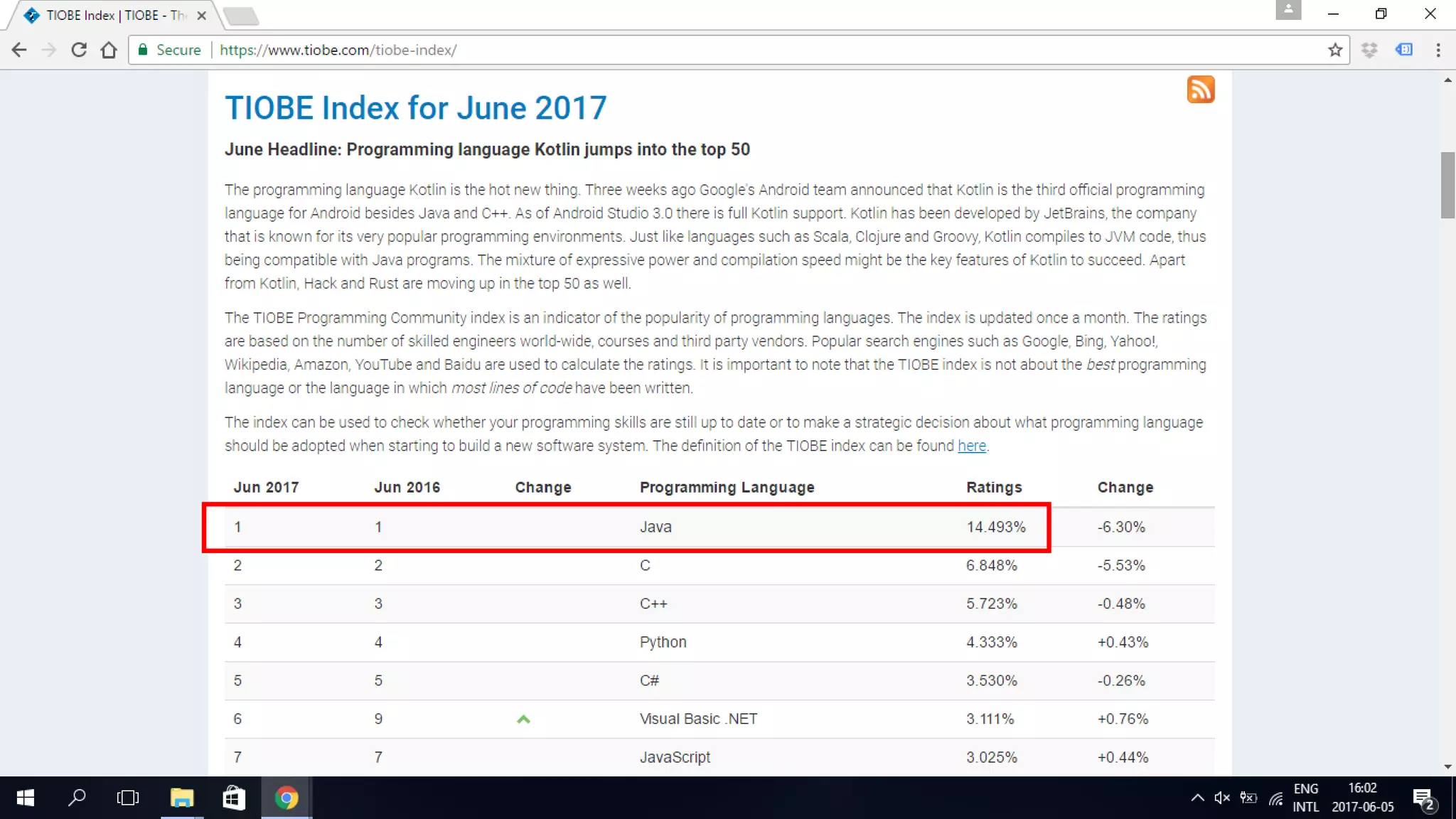Reload the page with refresh icon

79,50
